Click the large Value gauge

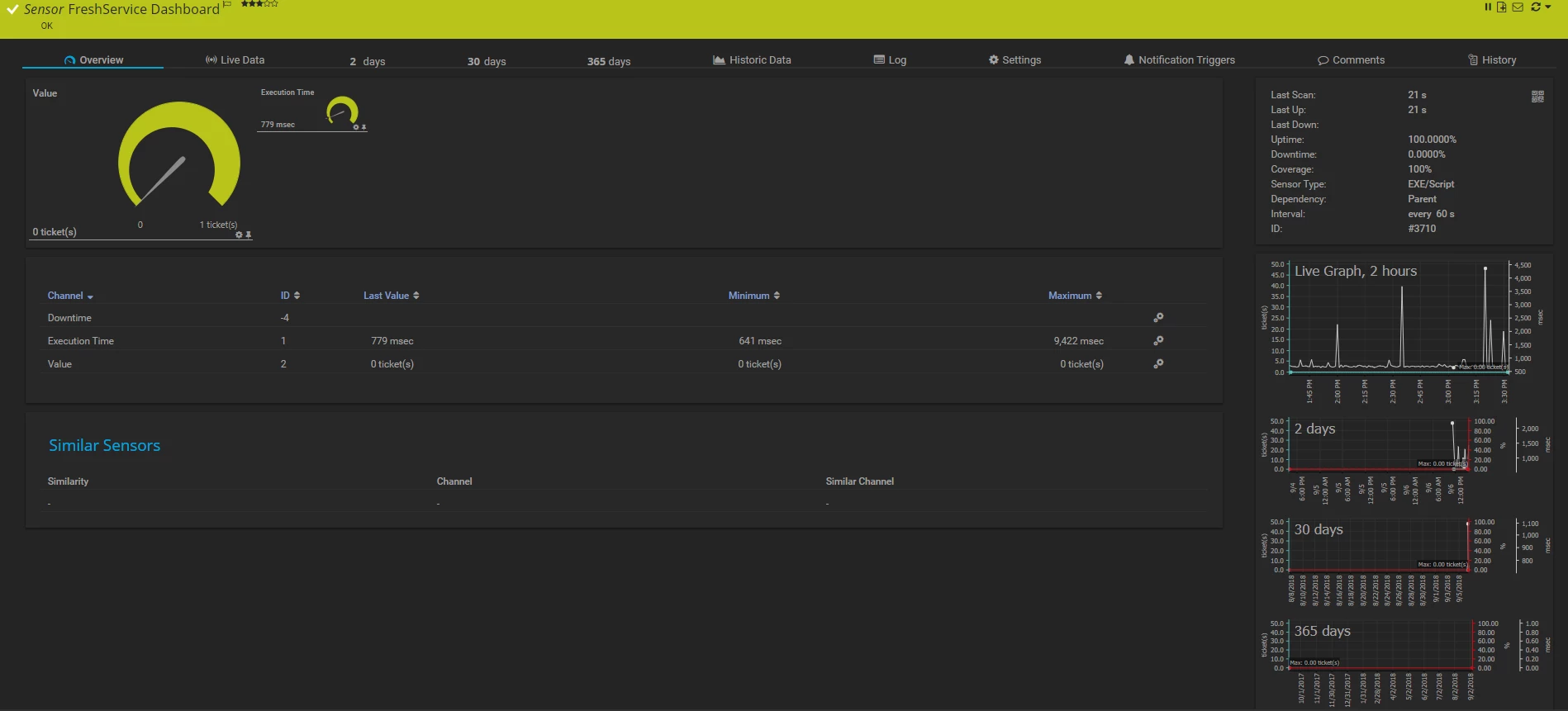pos(178,154)
